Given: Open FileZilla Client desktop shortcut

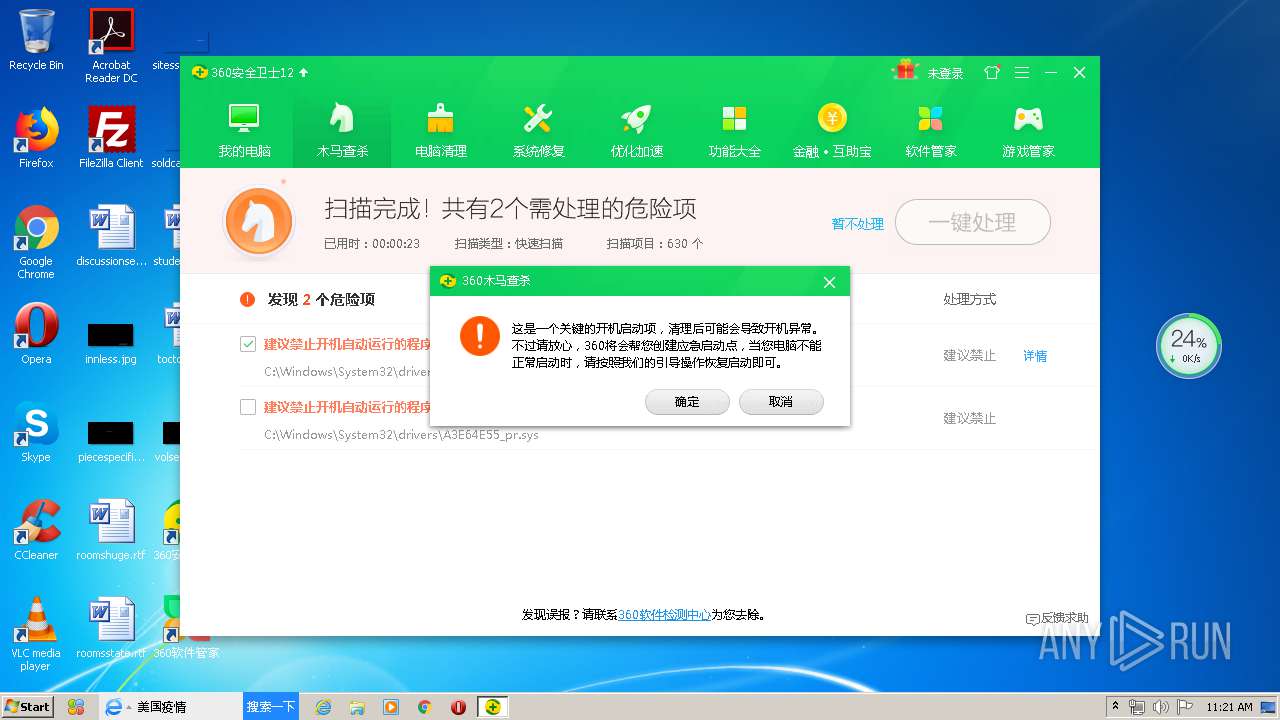Looking at the screenshot, I should (111, 138).
